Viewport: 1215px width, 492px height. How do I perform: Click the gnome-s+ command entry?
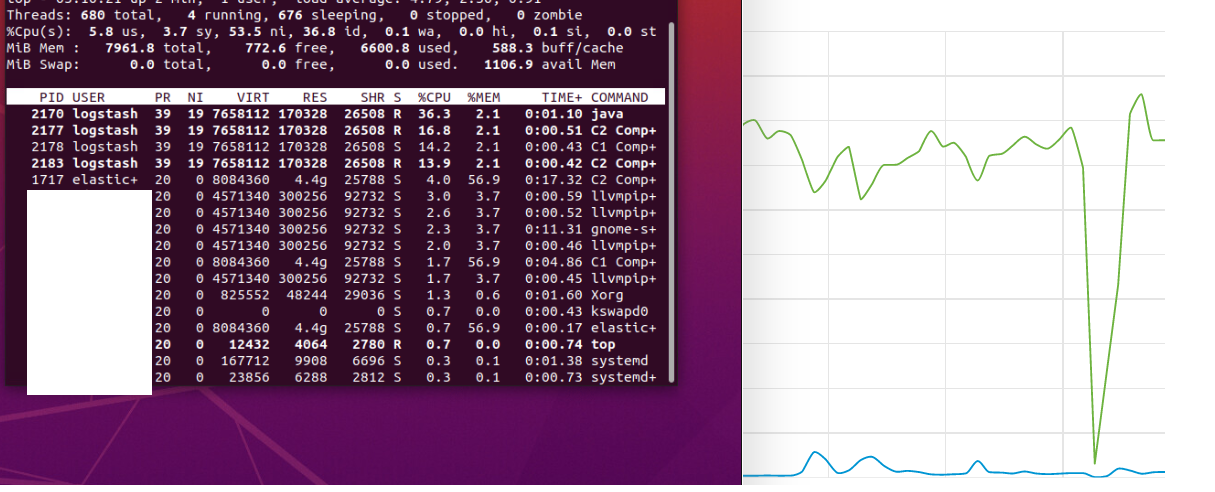click(x=624, y=229)
